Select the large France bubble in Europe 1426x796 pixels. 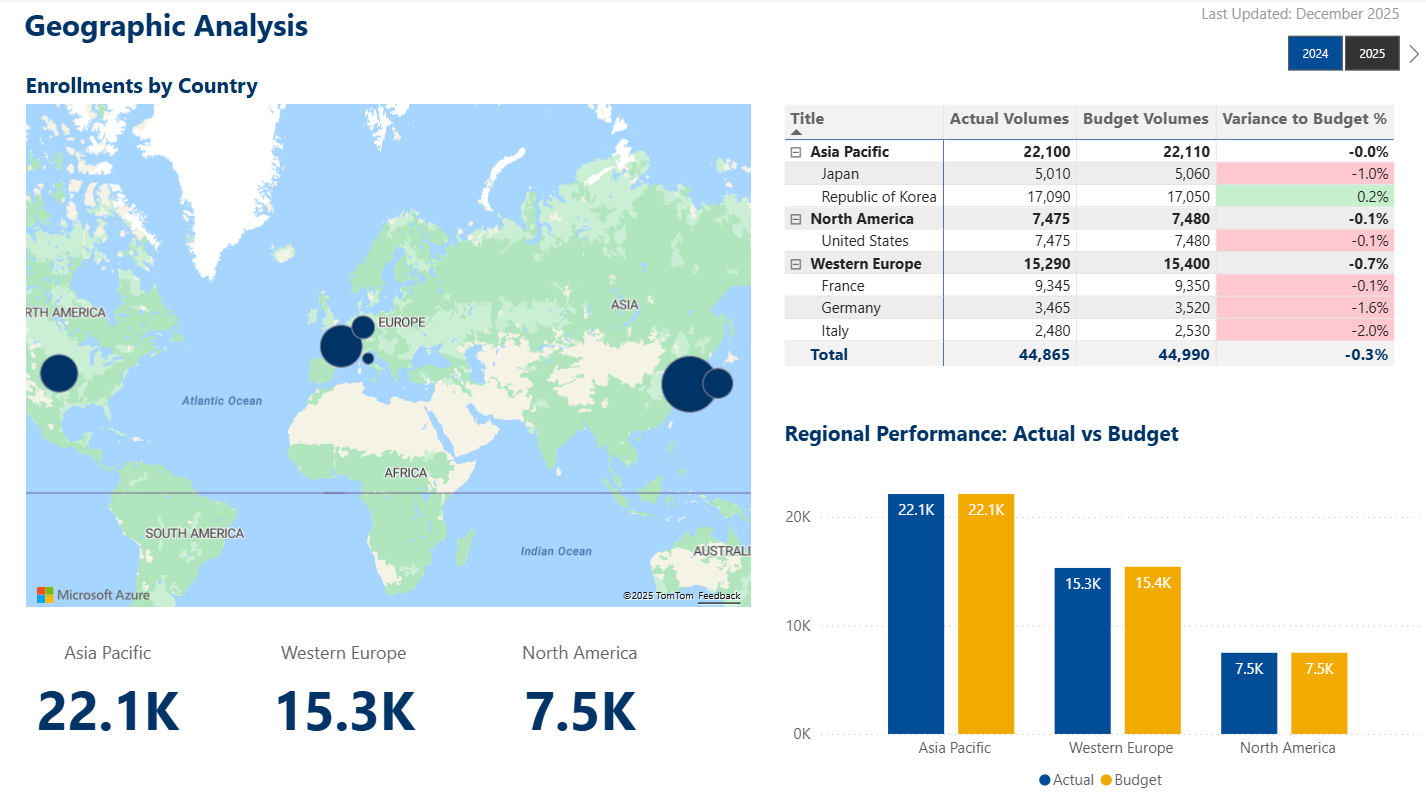pyautogui.click(x=341, y=346)
